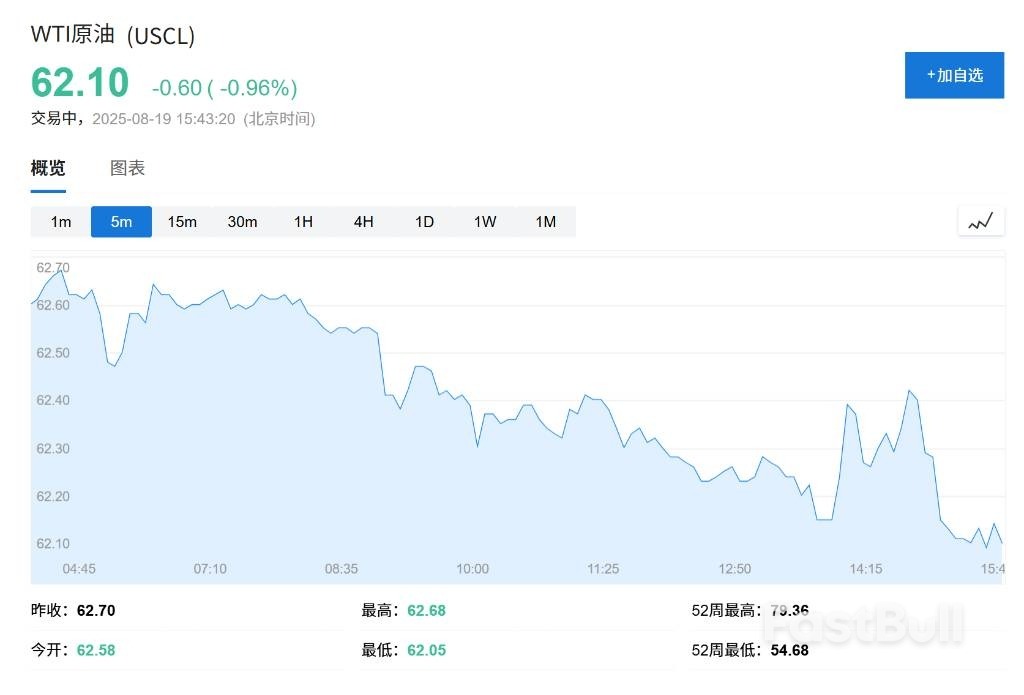Switch to the 4H timeframe
1024x695 pixels.
(363, 221)
